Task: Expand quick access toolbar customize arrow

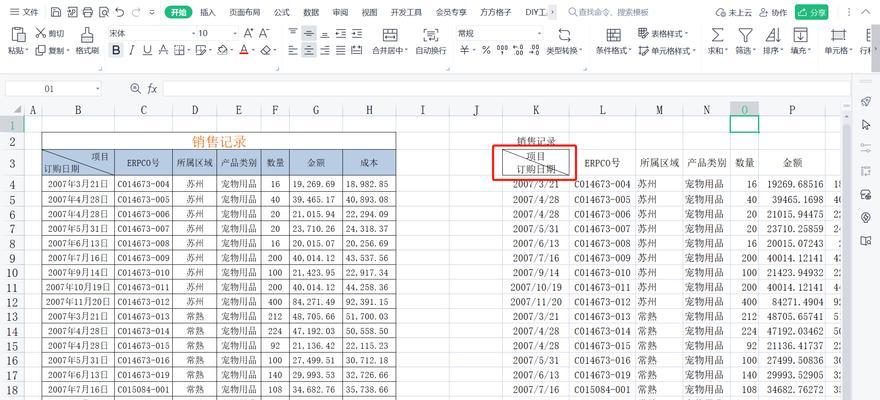Action: coord(153,12)
